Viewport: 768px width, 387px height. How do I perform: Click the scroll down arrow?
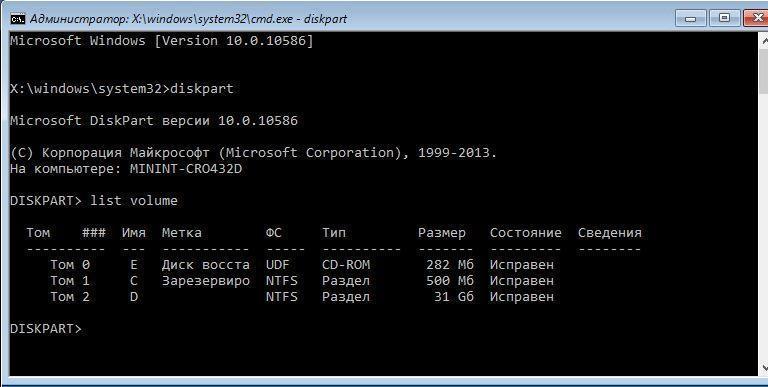764,367
